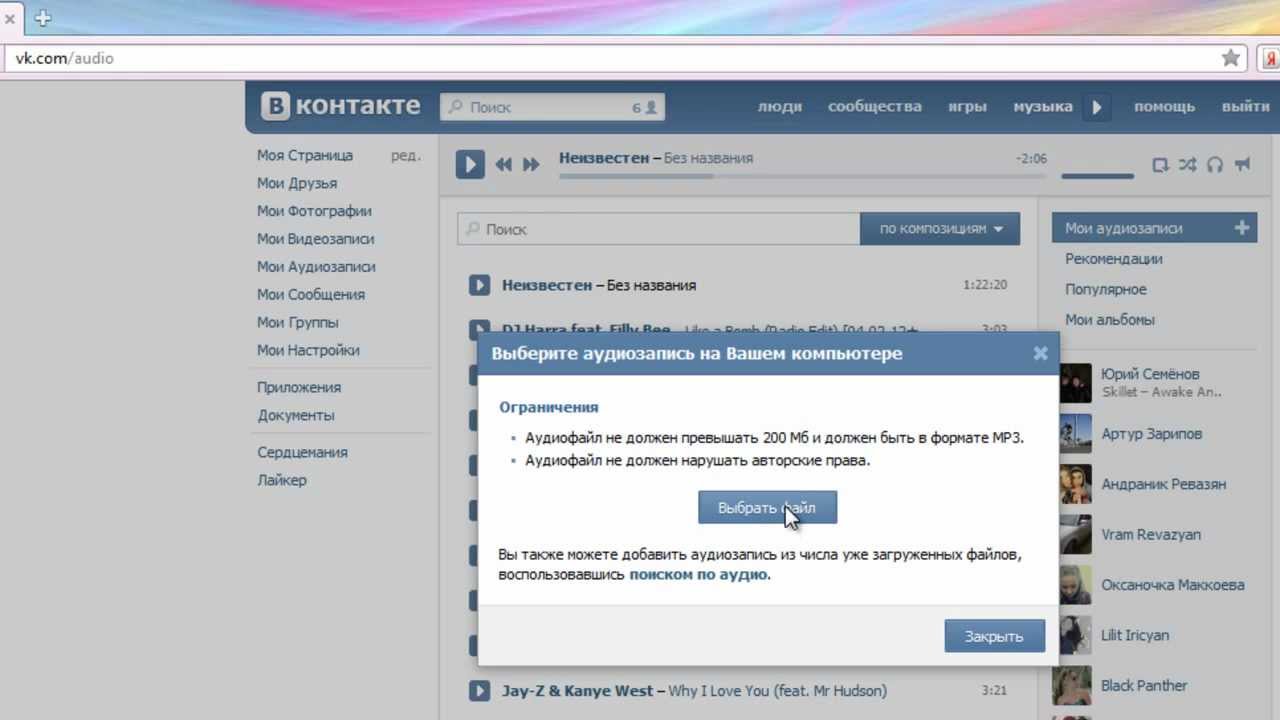Skip to next track in player
This screenshot has width=1280, height=720.
point(531,165)
